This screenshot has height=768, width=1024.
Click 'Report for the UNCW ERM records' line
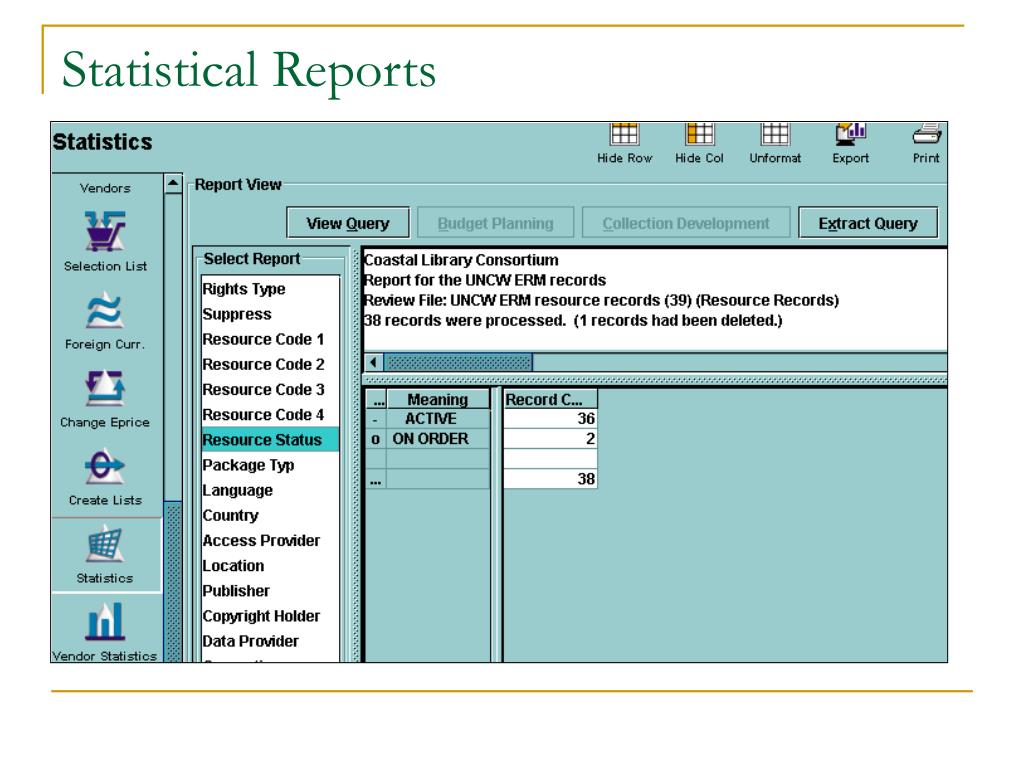pos(485,280)
